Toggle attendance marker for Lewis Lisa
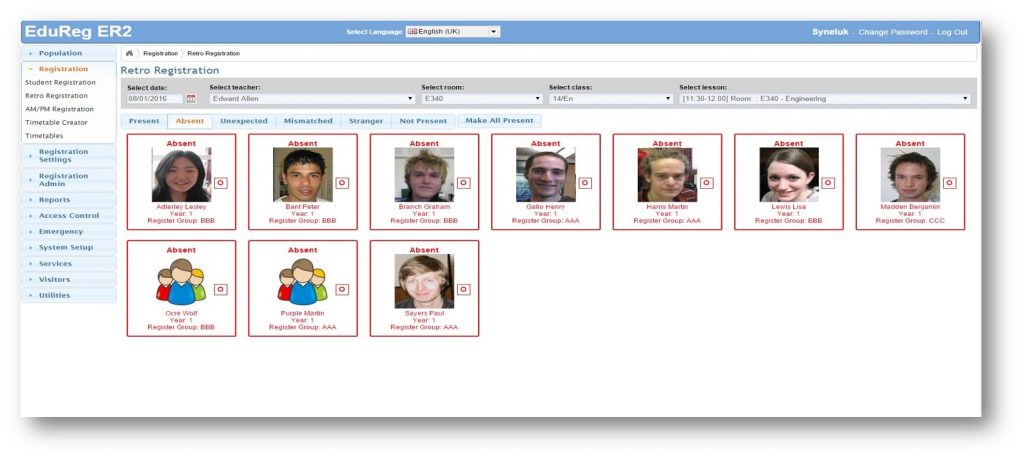This screenshot has width=1024, height=459. tap(828, 183)
